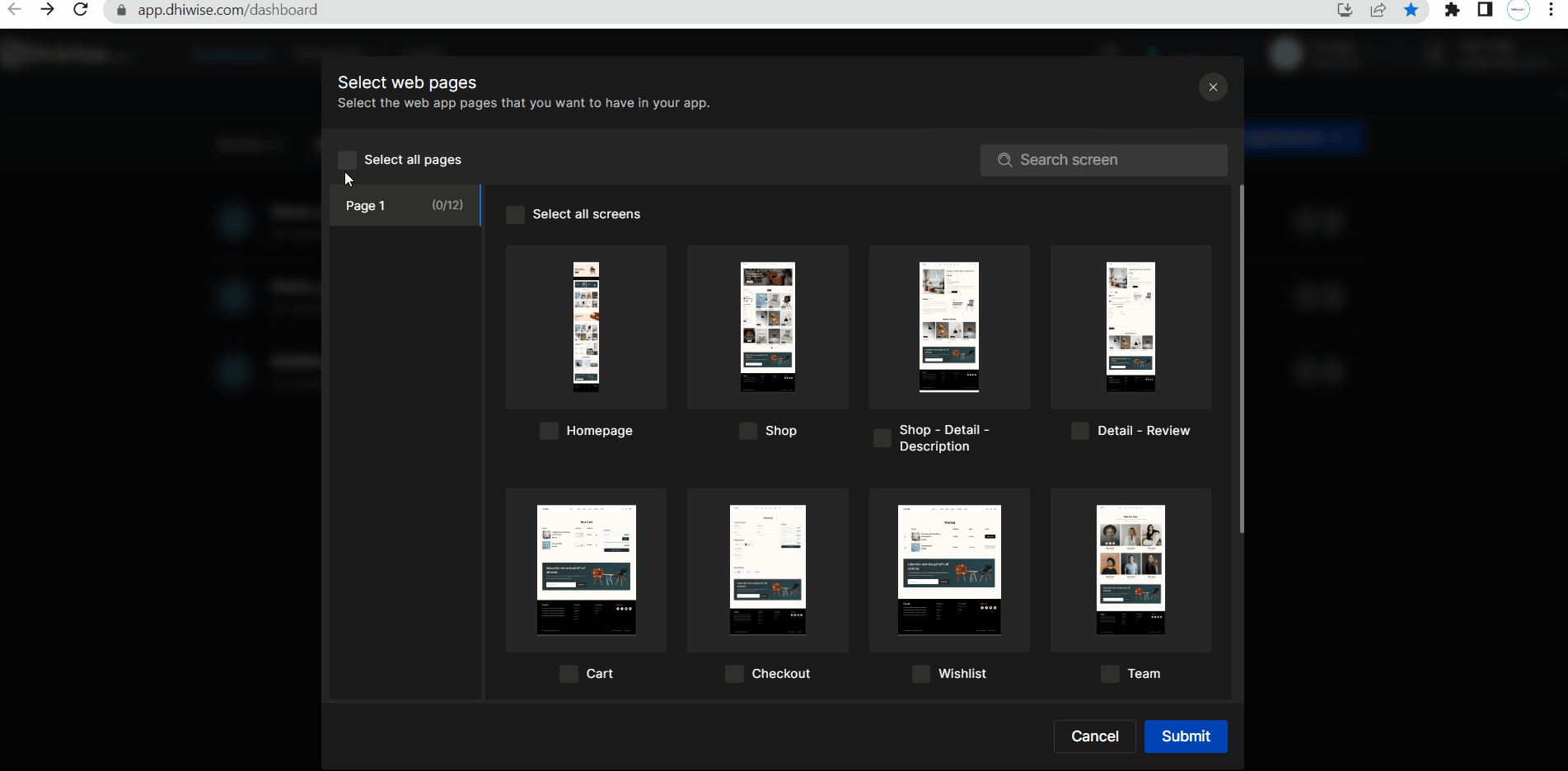The width and height of the screenshot is (1568, 771).
Task: Select the Checkout screen checkbox
Action: 734,674
